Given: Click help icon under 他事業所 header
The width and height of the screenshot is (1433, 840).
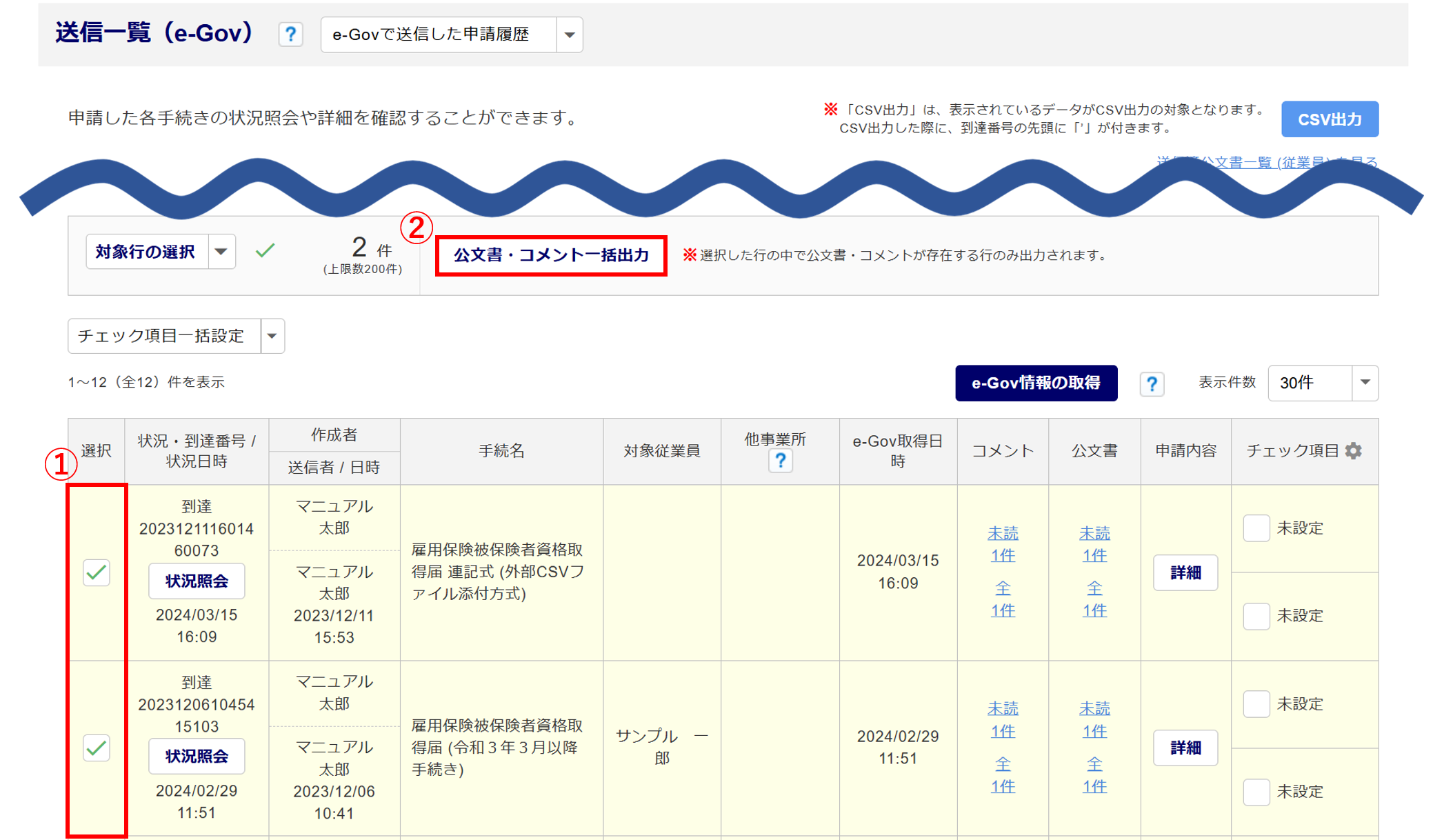Looking at the screenshot, I should click(780, 461).
